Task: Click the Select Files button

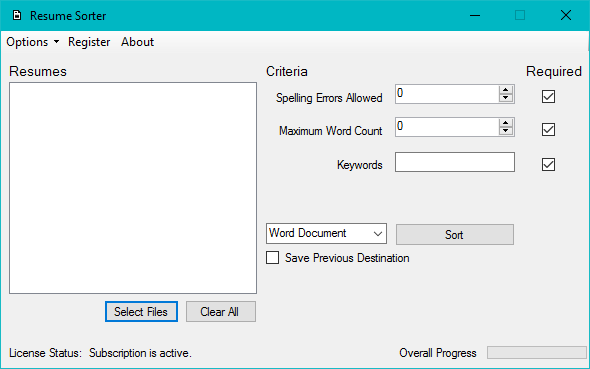Action: click(141, 311)
